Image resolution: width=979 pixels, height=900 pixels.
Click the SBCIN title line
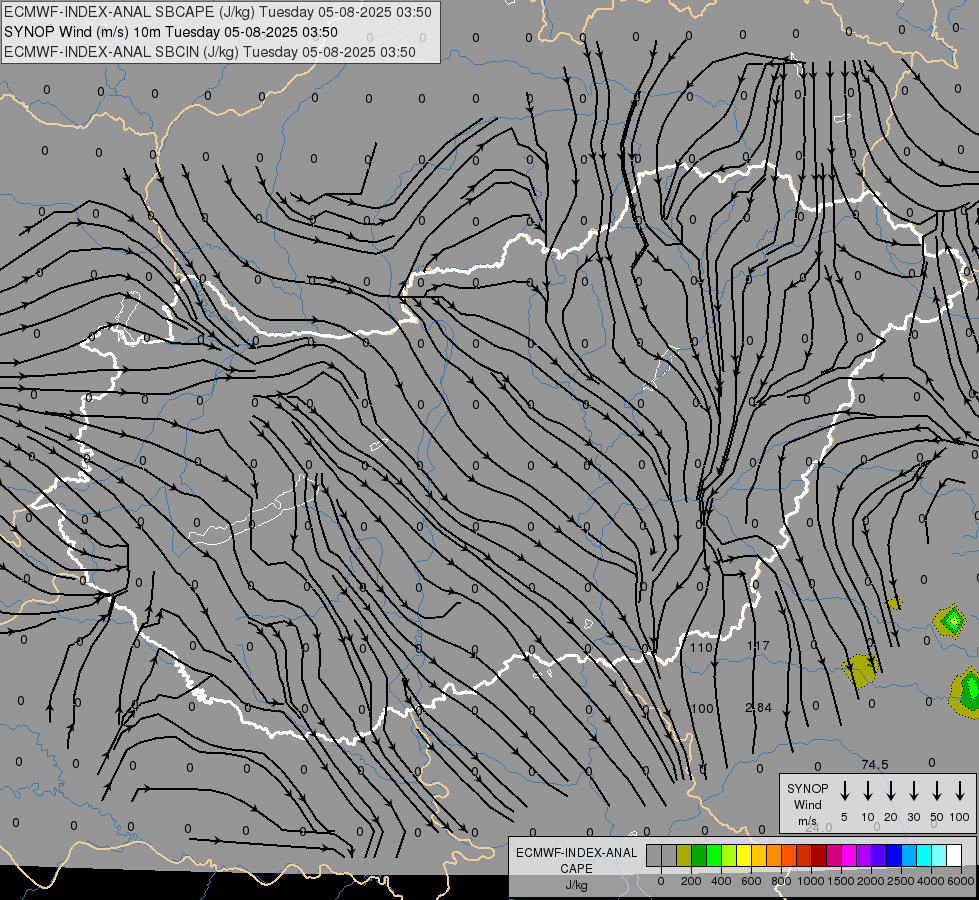pos(210,52)
